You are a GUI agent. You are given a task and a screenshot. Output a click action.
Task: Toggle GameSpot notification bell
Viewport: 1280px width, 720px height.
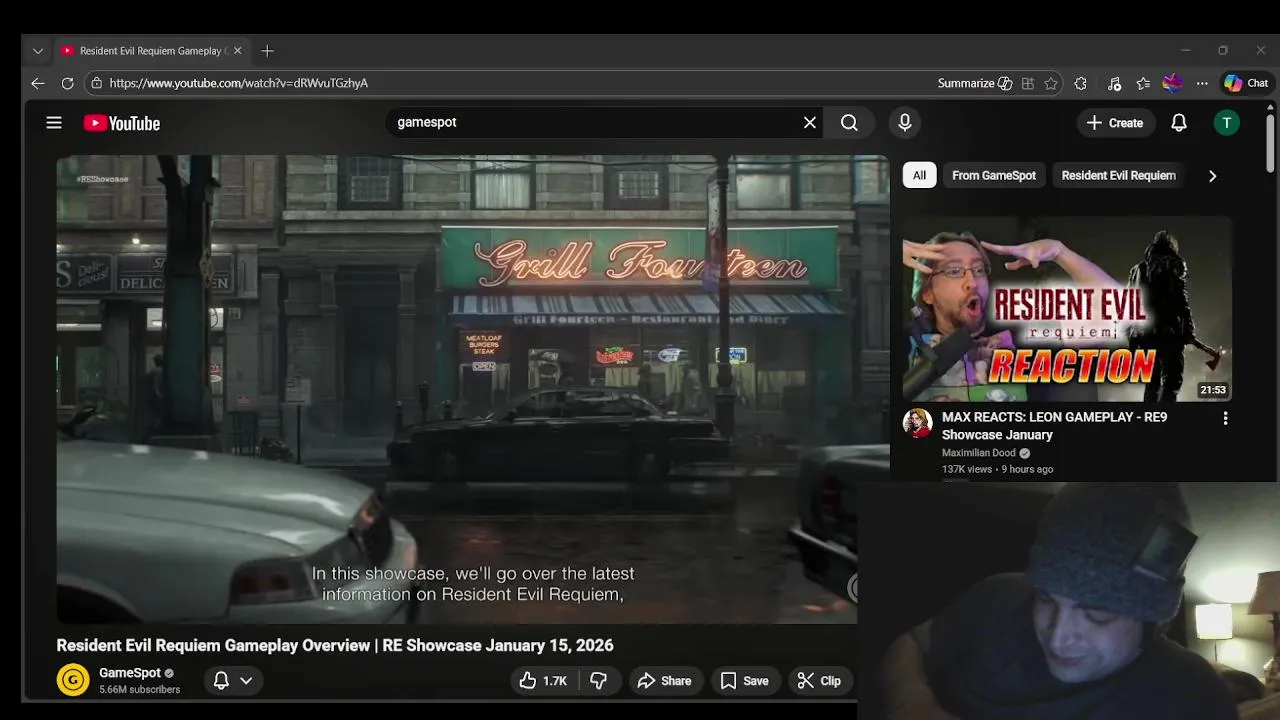tap(221, 680)
